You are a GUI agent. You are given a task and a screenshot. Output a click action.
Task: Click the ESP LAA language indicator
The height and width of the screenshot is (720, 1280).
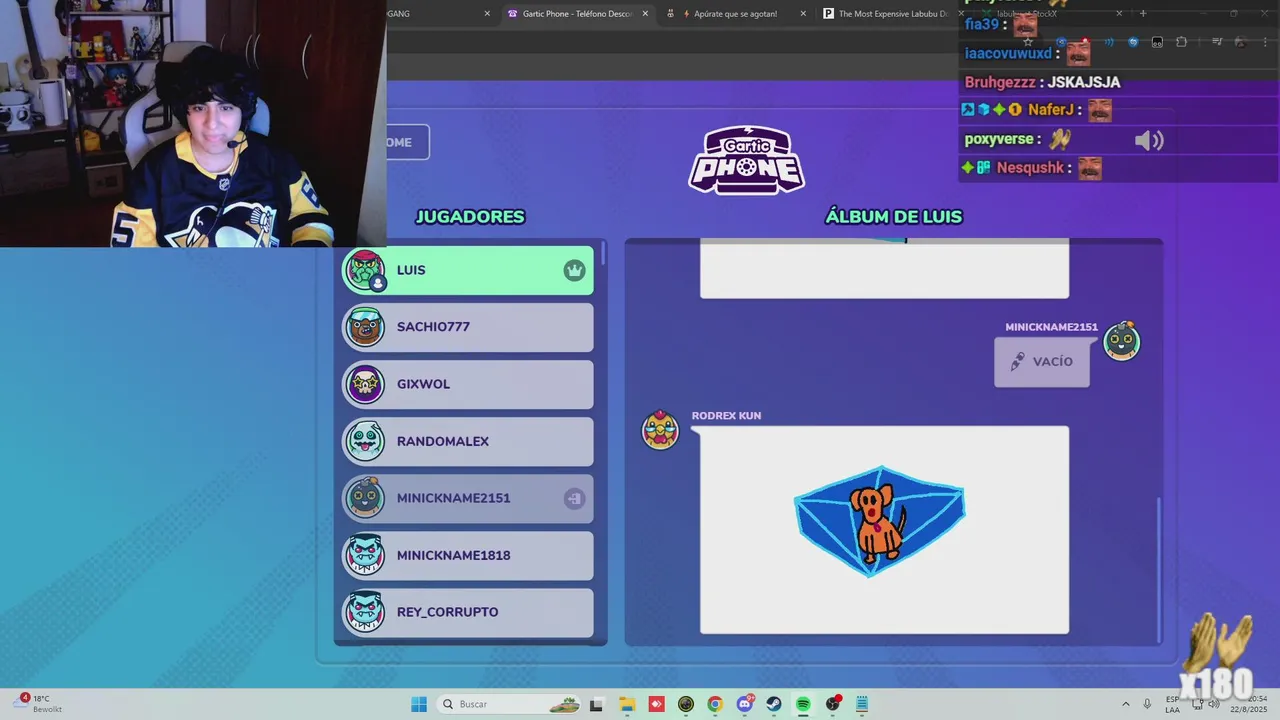tap(1172, 704)
